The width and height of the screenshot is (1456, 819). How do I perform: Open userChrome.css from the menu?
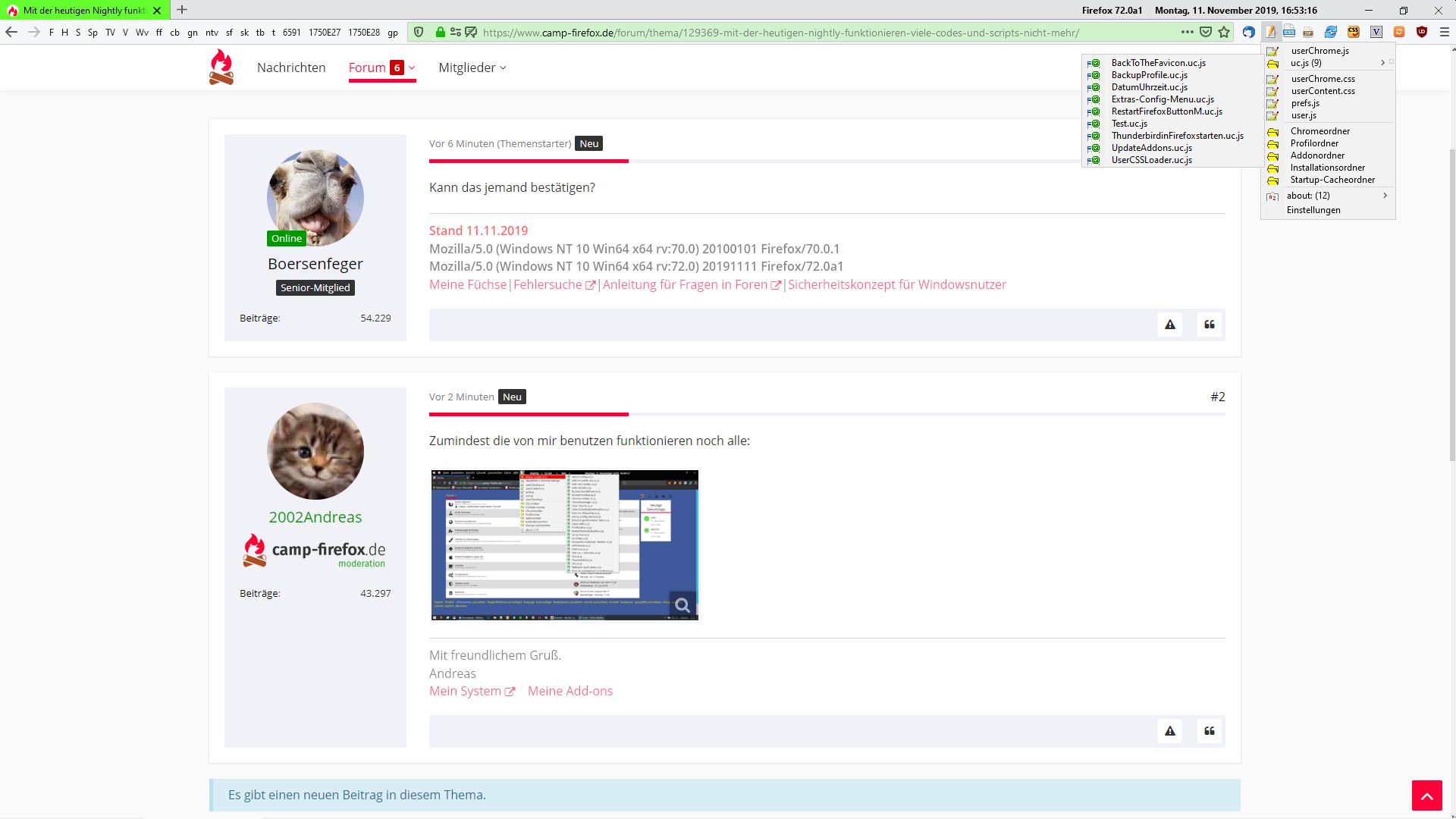1323,79
